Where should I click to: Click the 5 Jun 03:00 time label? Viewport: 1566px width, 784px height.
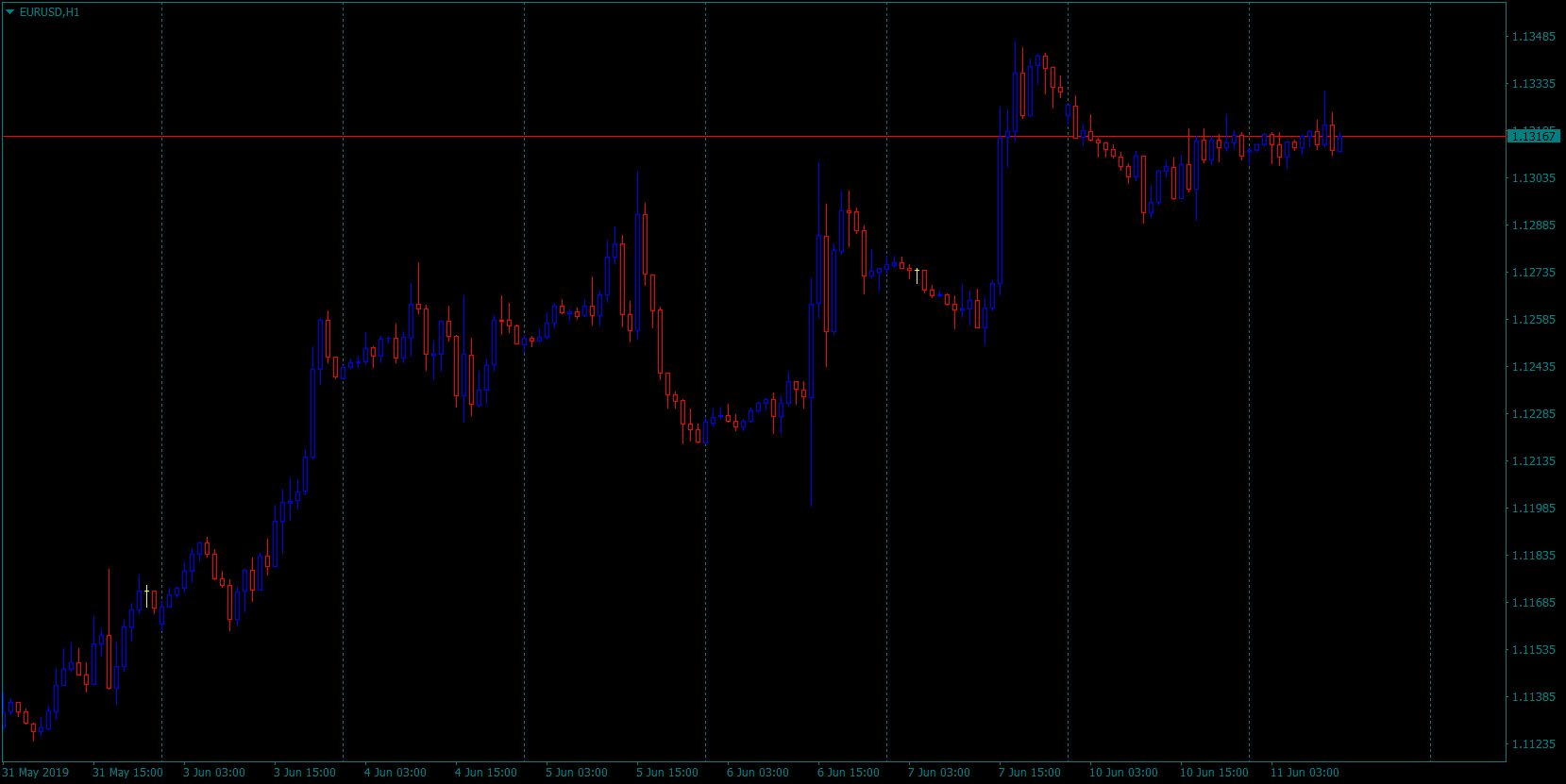pos(577,773)
